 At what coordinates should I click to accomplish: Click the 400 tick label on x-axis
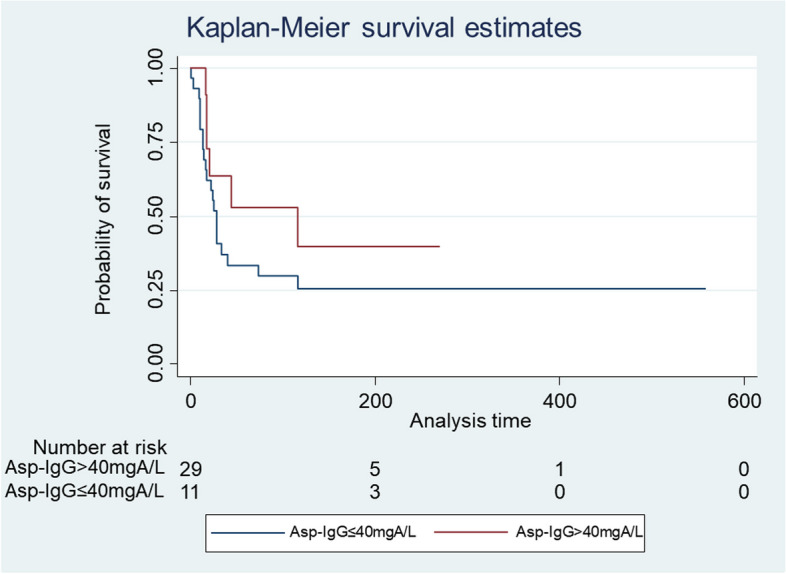tap(559, 402)
